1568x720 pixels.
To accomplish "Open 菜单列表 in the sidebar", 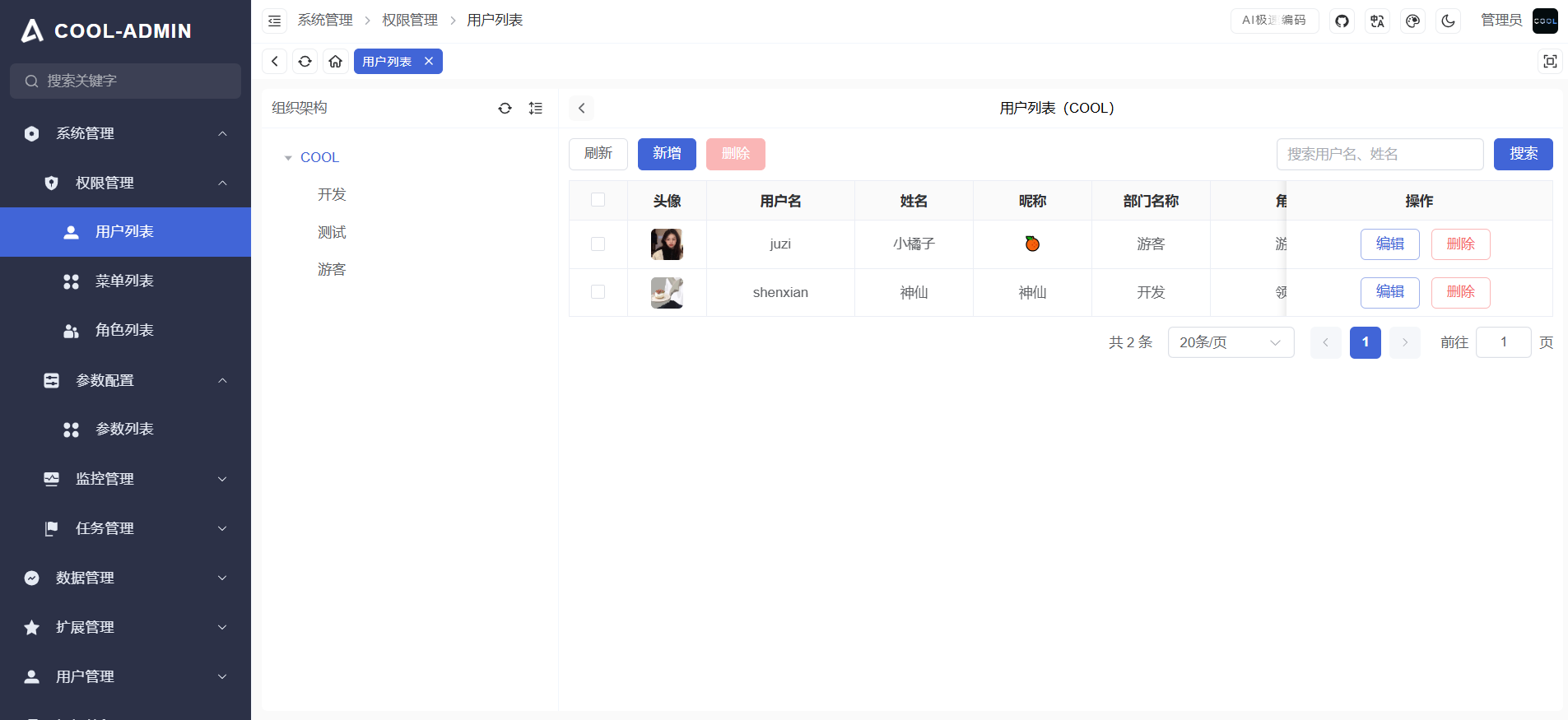I will (124, 281).
